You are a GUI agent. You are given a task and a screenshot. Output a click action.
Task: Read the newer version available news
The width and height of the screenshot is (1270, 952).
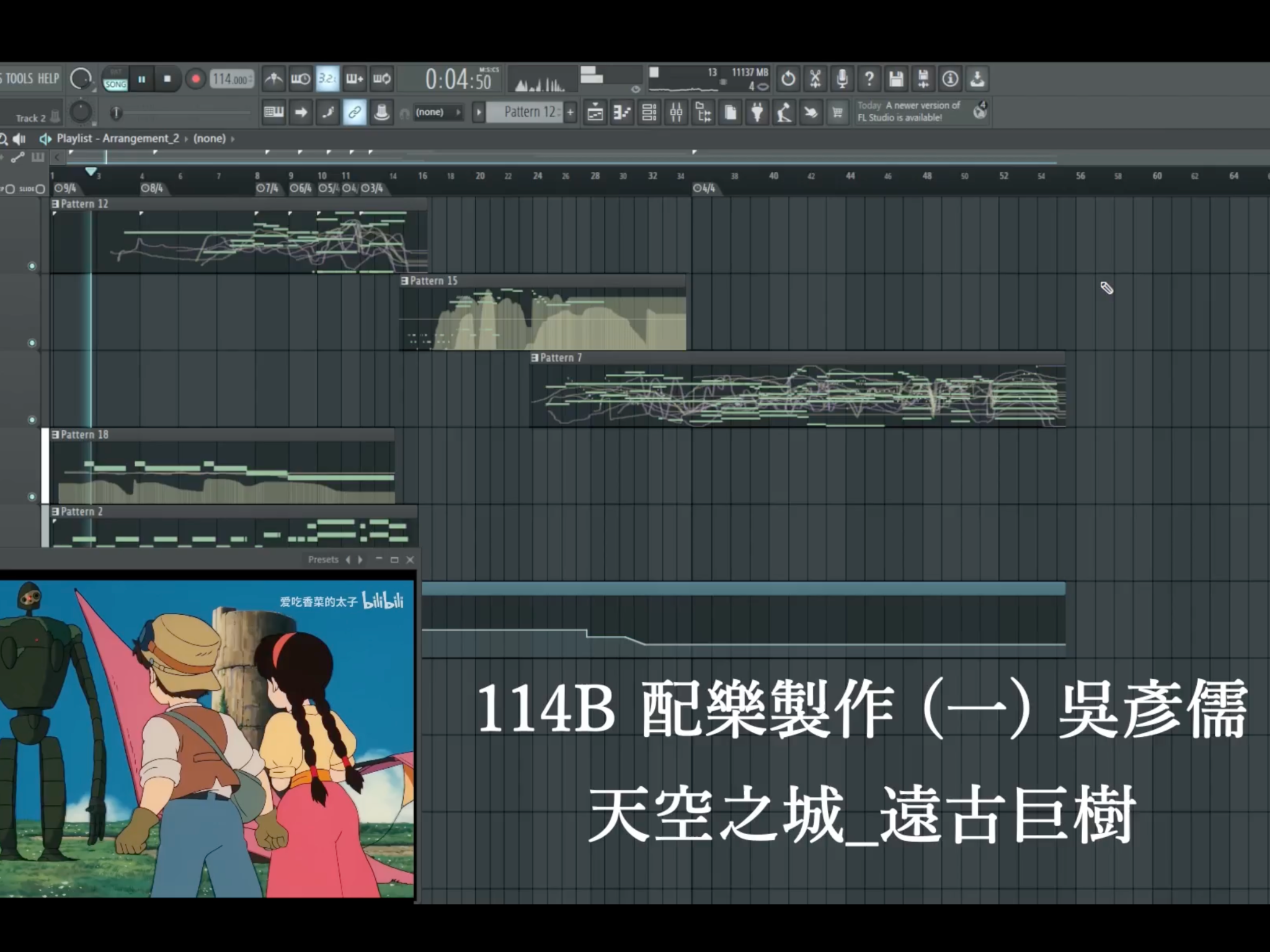click(909, 112)
